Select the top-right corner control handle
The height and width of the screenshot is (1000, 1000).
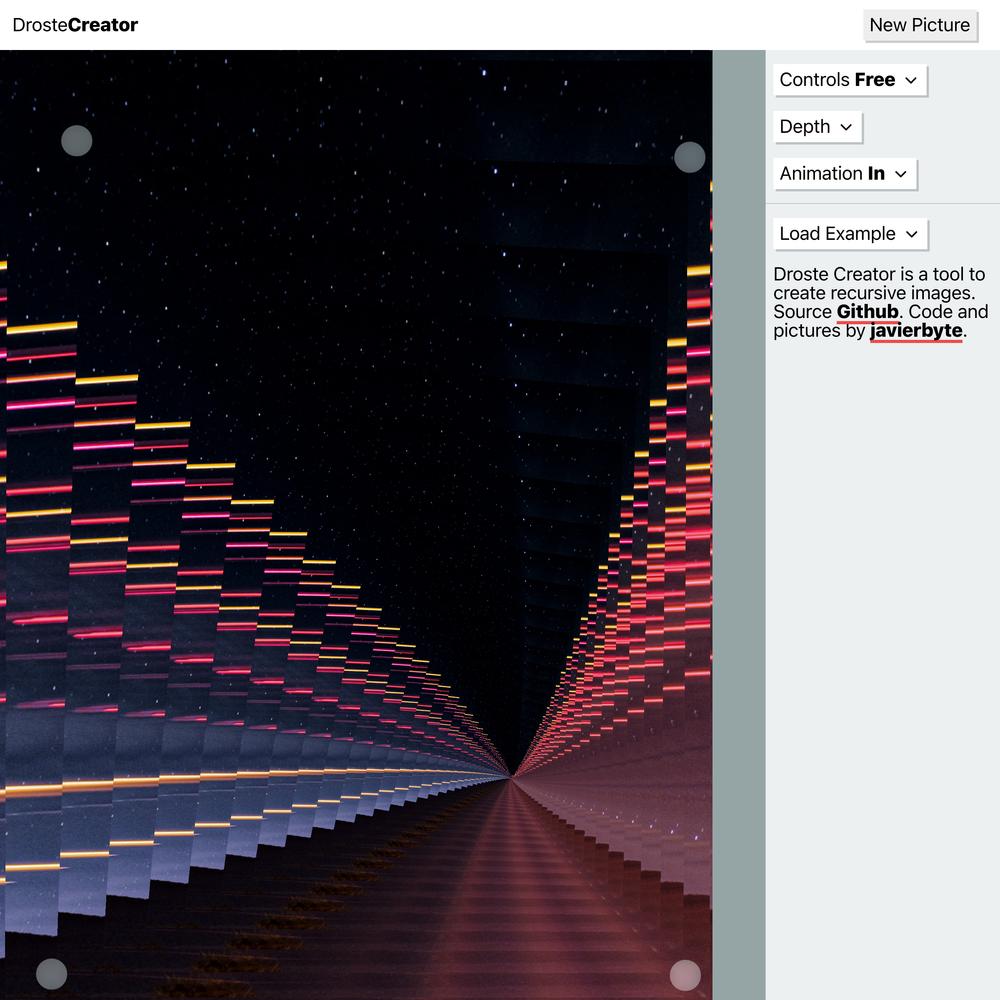pos(689,157)
